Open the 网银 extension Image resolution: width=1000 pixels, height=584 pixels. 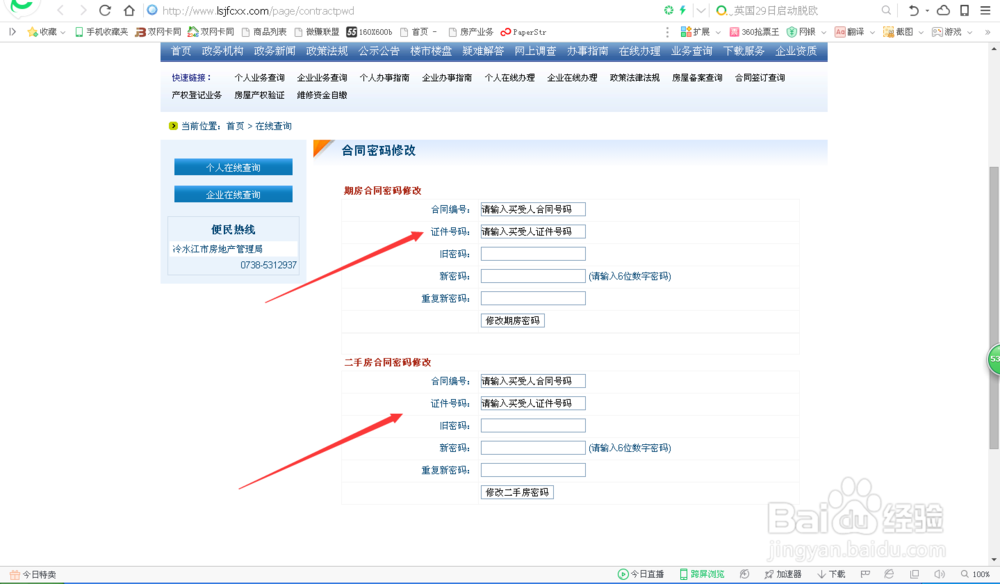click(x=801, y=32)
